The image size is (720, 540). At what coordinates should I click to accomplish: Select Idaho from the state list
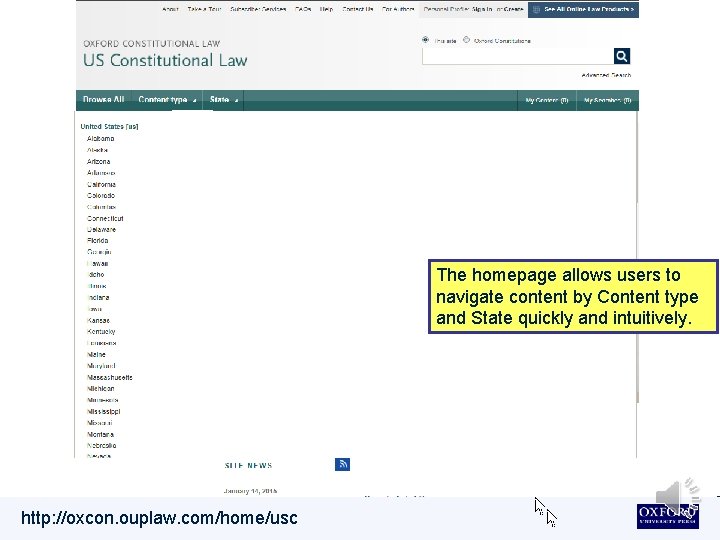pyautogui.click(x=96, y=274)
